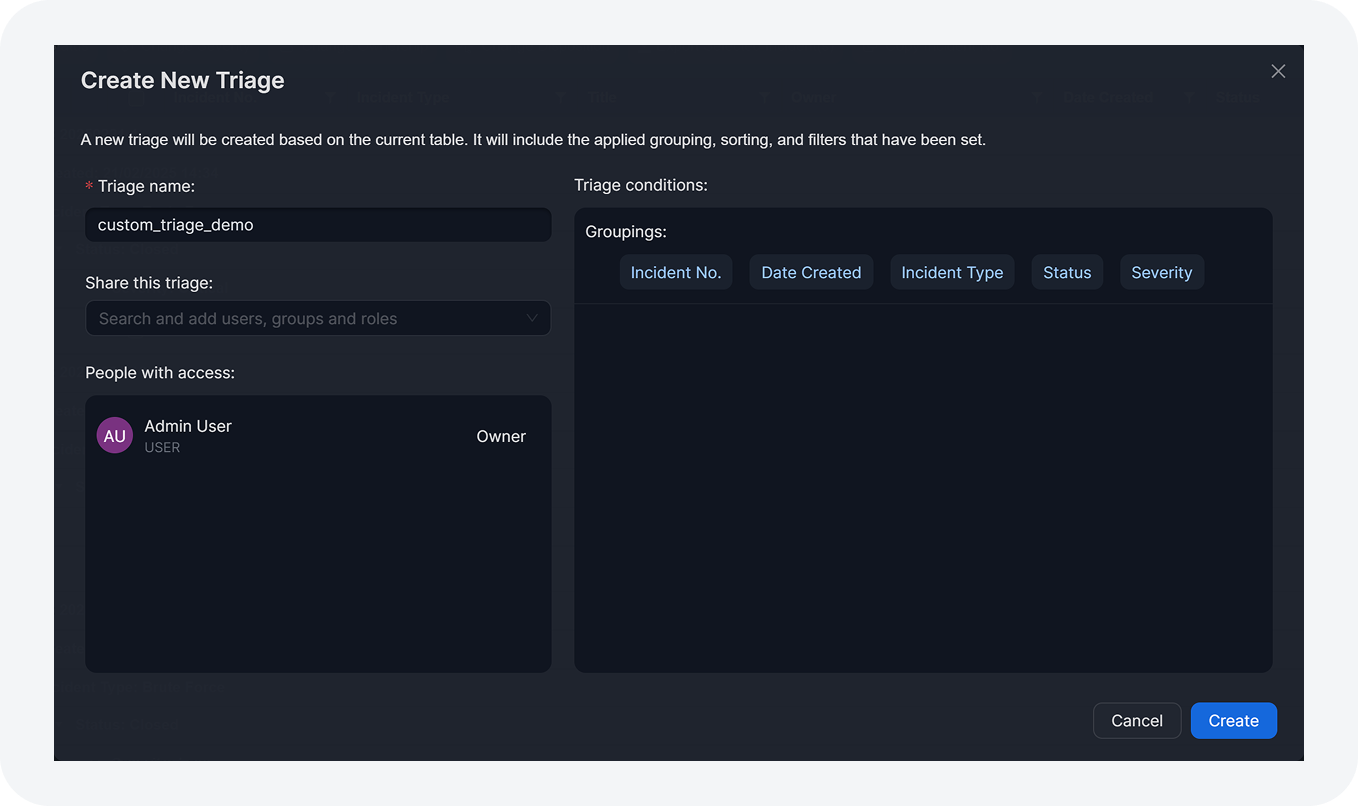Screen dimensions: 1358x806
Task: Click the Admin User name entry
Action: 188,426
